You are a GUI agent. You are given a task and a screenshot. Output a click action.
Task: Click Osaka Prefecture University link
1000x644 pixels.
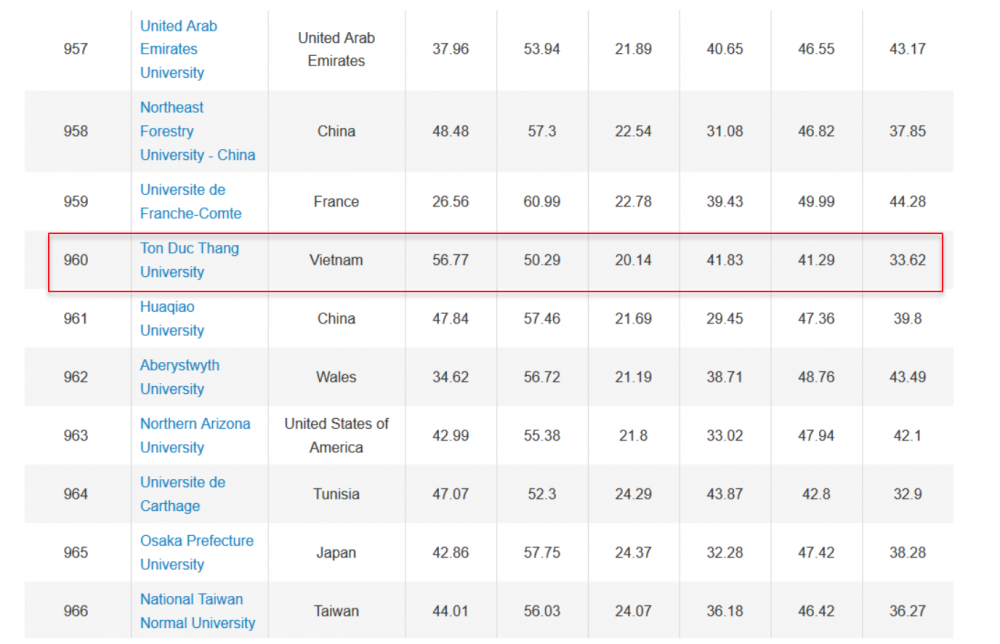[196, 552]
